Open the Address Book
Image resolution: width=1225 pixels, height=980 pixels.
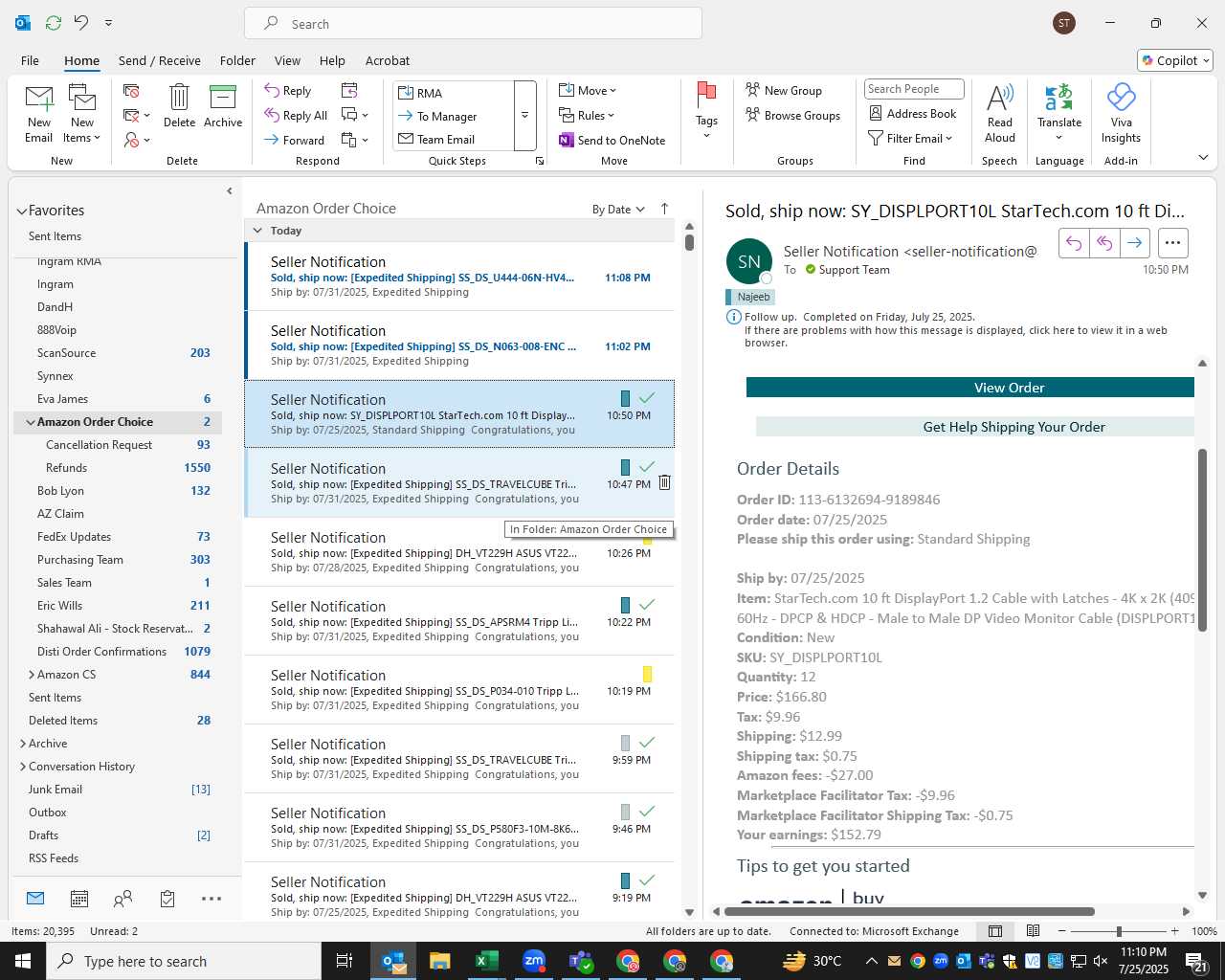912,113
